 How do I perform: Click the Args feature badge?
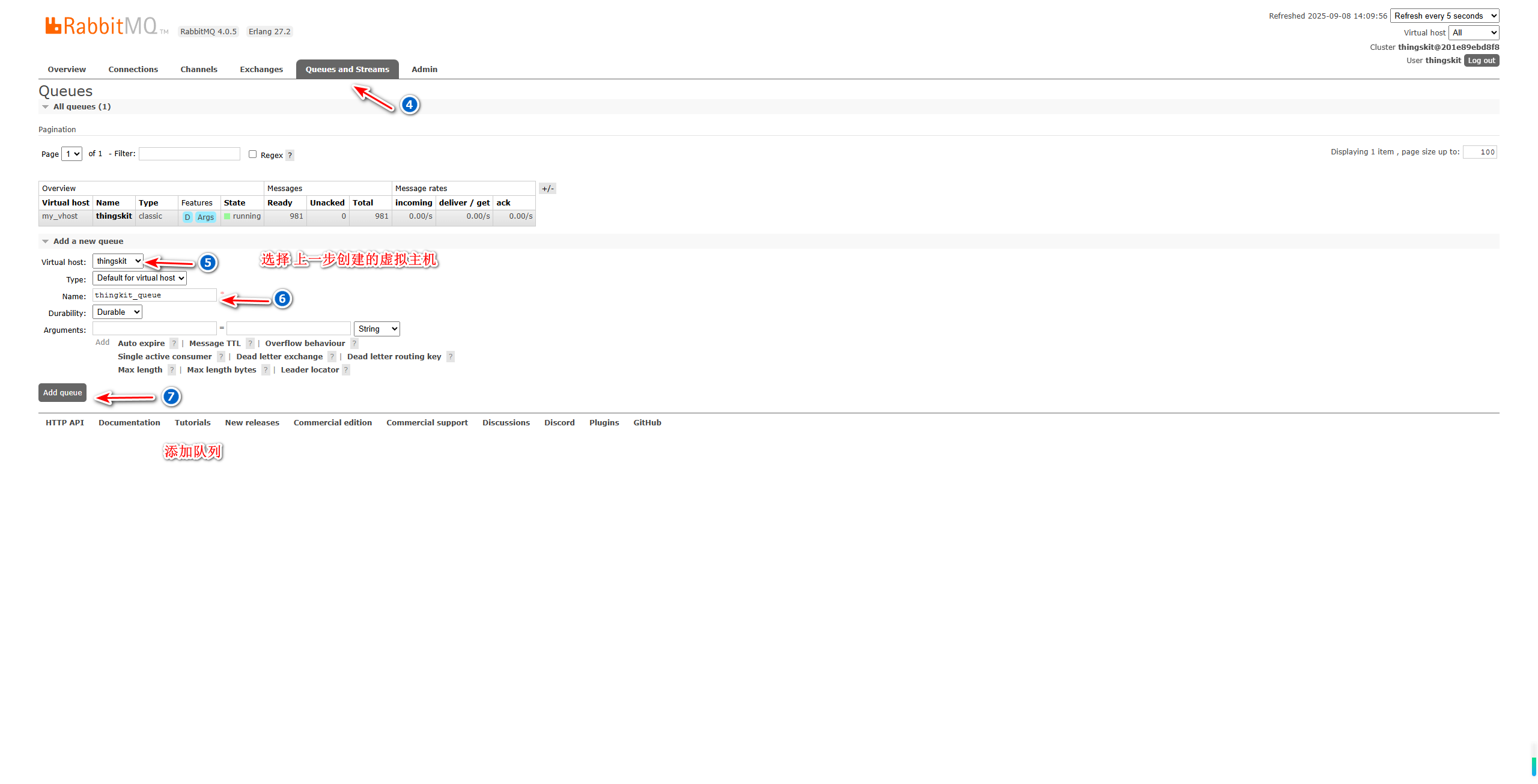[205, 217]
